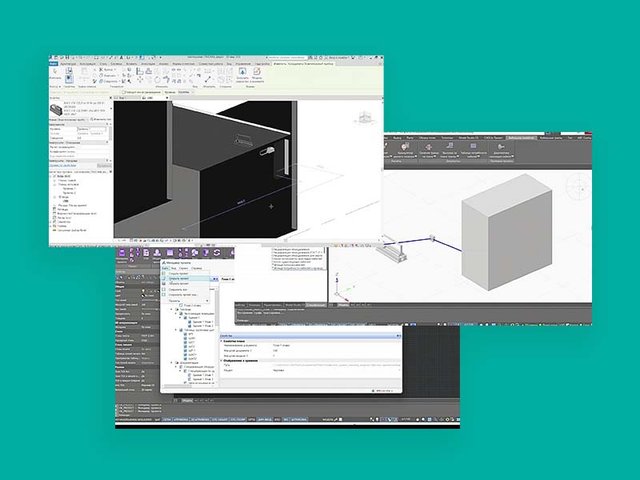The image size is (640, 480).
Task: Choose Сохранить все in the File menu
Action: pos(178,289)
